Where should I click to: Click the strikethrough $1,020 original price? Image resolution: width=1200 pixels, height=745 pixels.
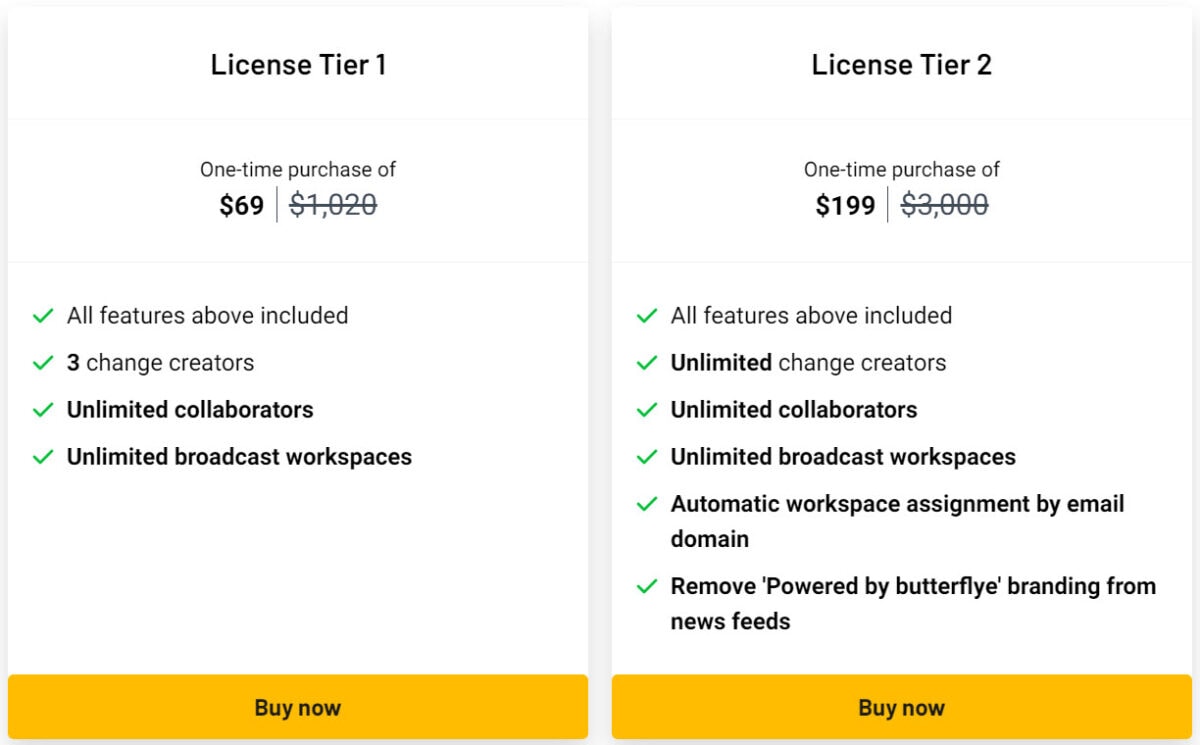click(x=333, y=205)
